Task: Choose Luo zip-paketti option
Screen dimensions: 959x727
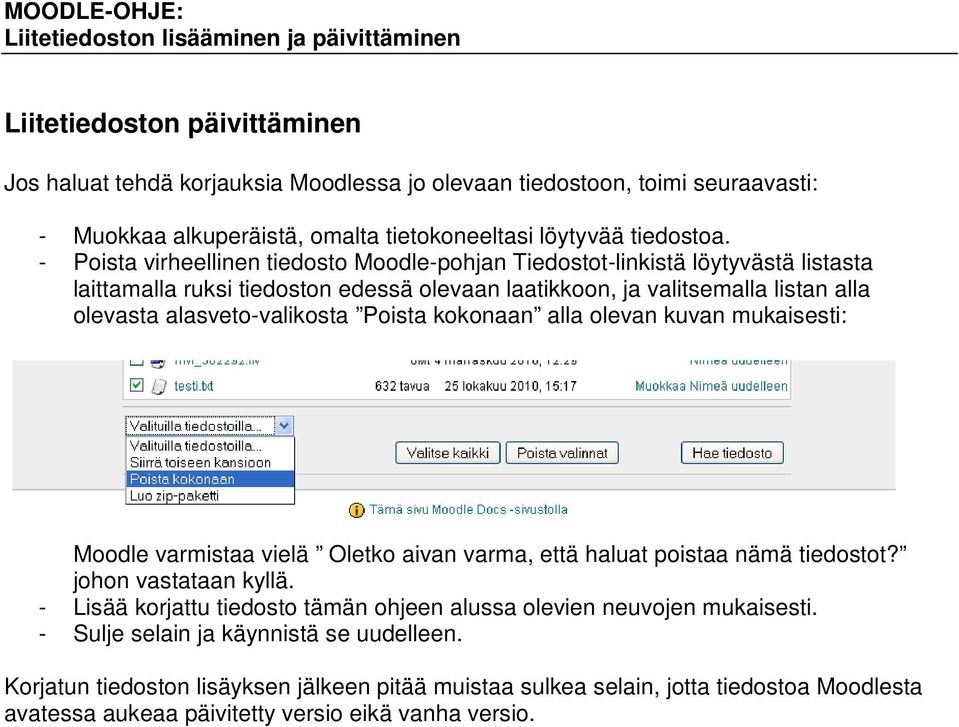Action: click(210, 495)
